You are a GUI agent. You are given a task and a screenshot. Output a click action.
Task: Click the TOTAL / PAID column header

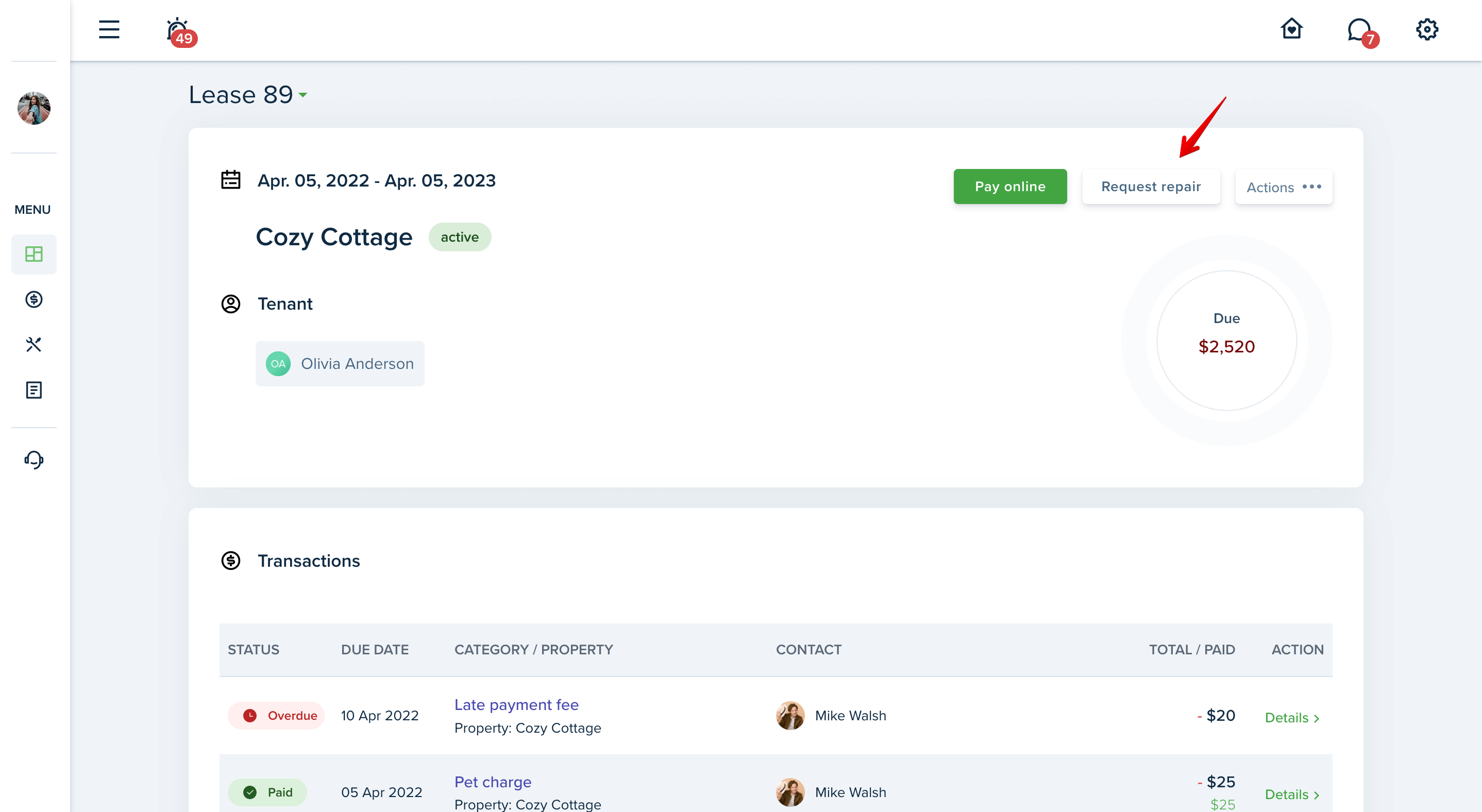1191,650
